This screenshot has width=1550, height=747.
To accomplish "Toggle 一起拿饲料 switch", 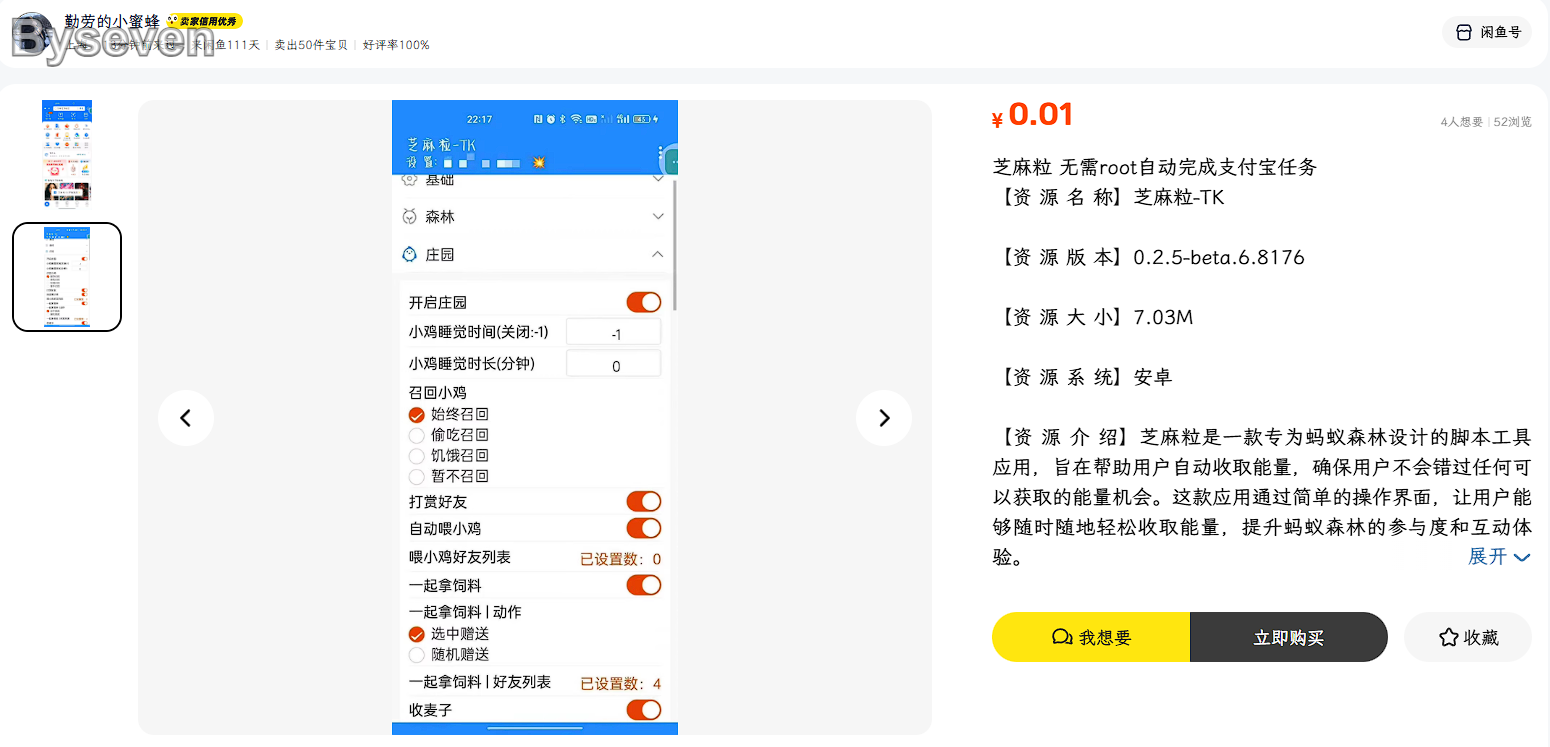I will [644, 585].
